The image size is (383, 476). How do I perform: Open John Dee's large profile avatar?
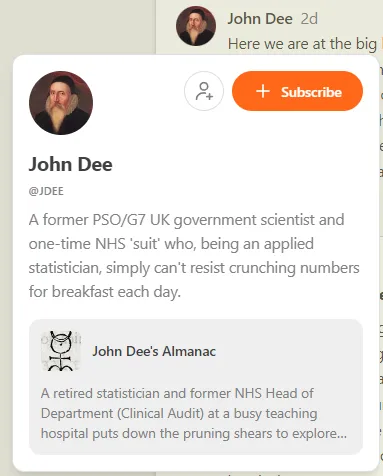coord(61,103)
